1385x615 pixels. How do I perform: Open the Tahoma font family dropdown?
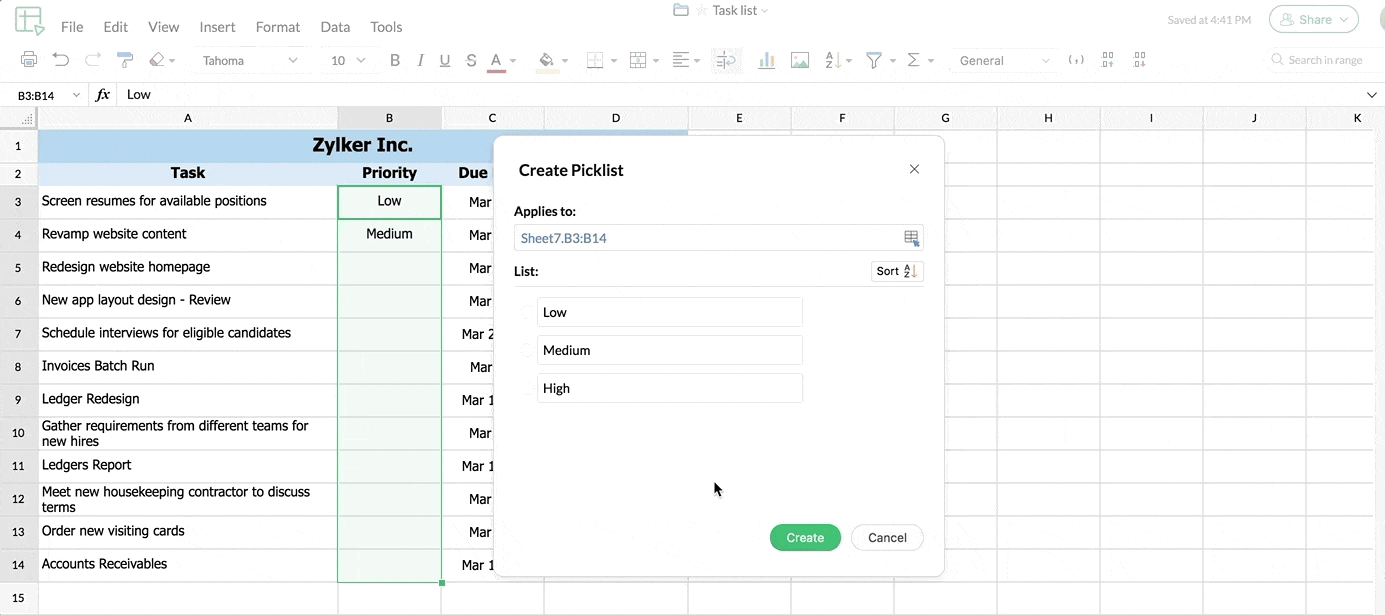click(x=250, y=60)
